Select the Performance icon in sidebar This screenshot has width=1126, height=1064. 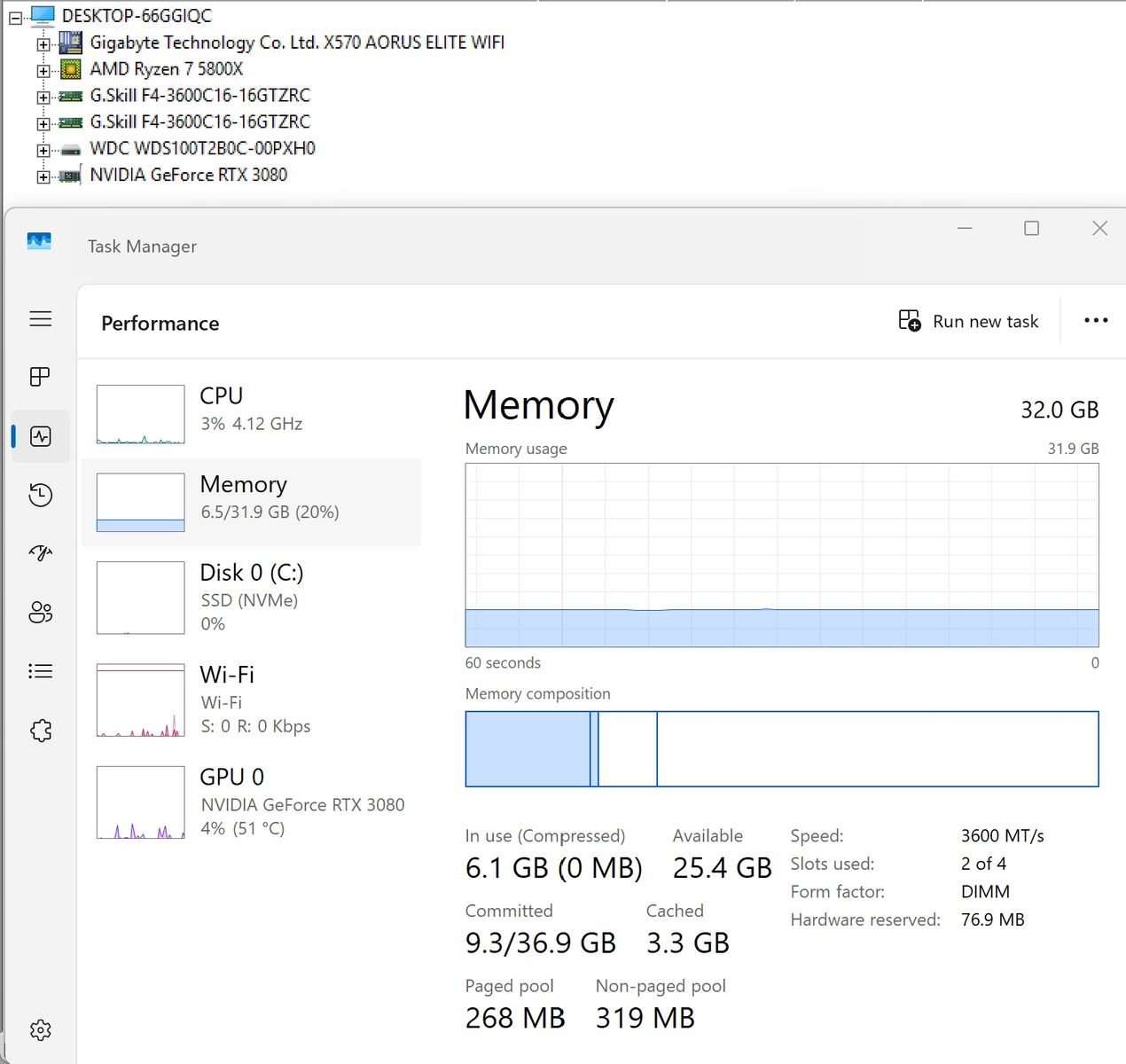coord(40,436)
